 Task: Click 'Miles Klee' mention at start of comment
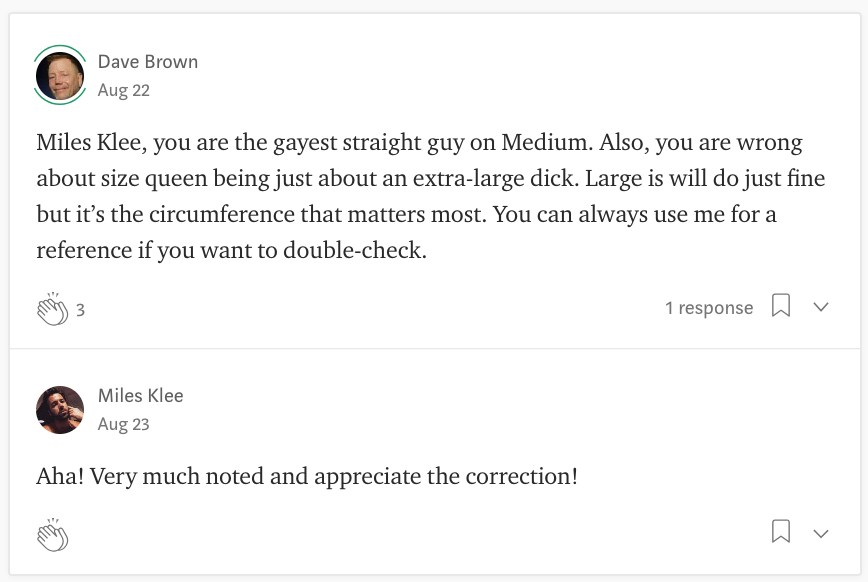89,142
